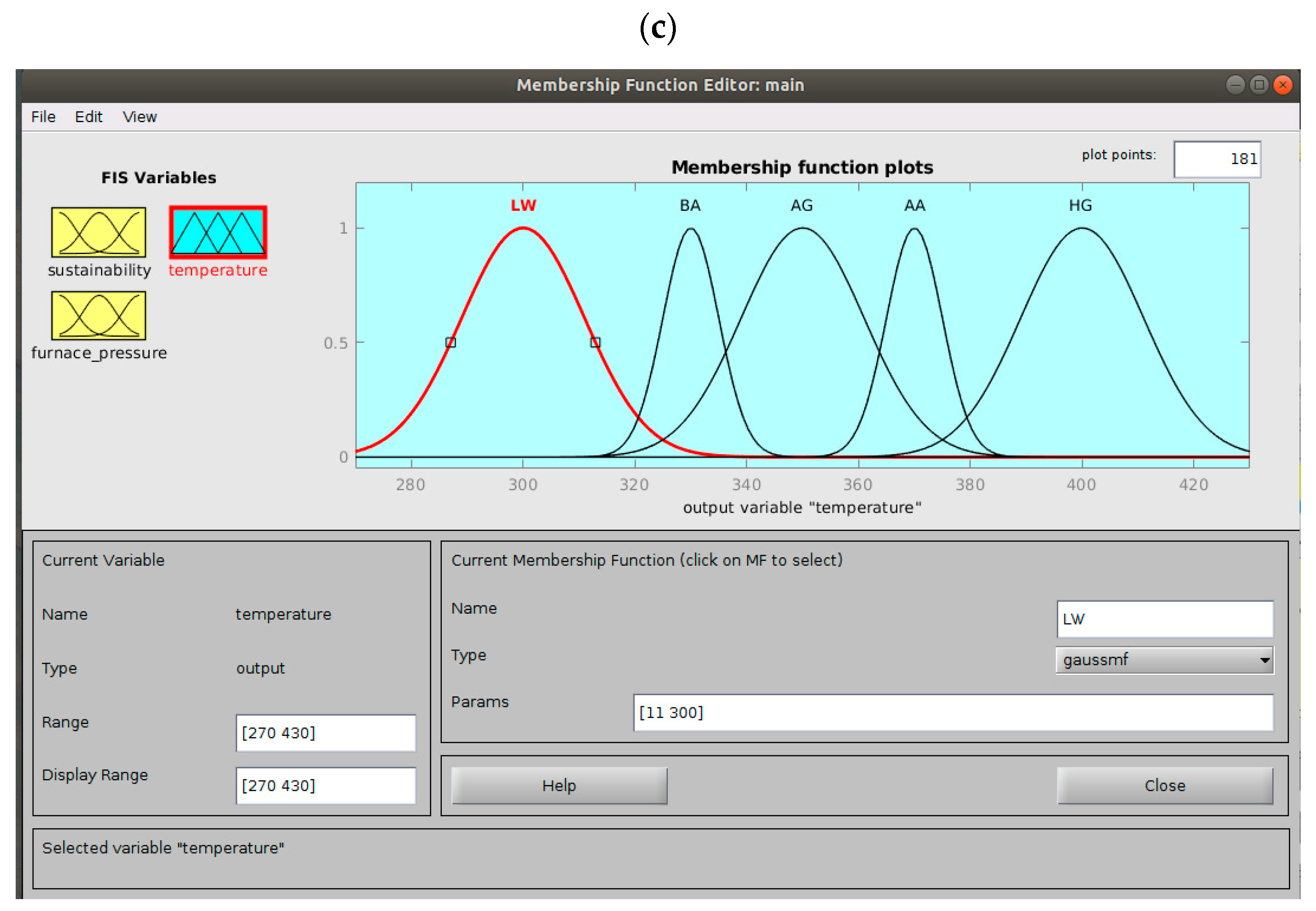
Task: Select the AG membership function label
Action: click(801, 206)
